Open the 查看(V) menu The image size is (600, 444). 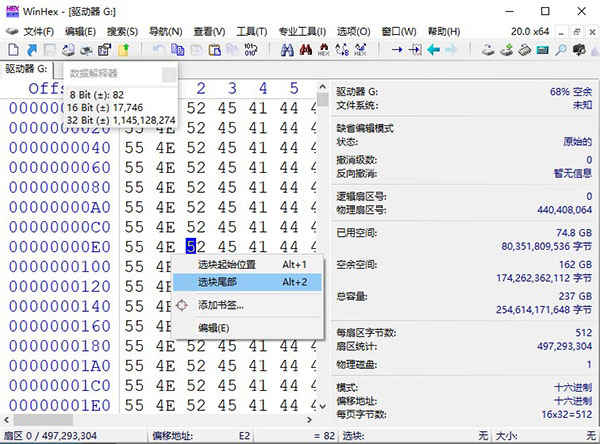[x=209, y=31]
